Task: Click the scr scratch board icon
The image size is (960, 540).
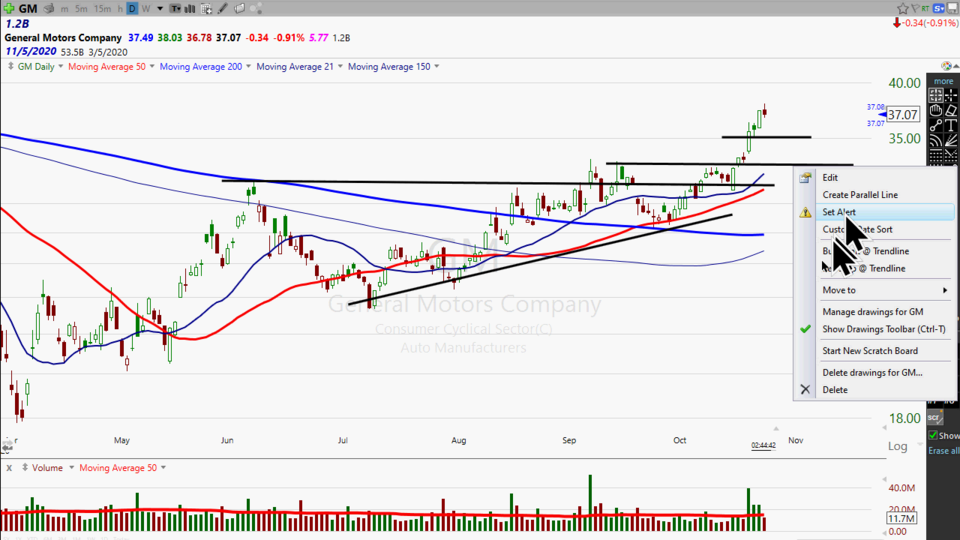Action: [934, 418]
